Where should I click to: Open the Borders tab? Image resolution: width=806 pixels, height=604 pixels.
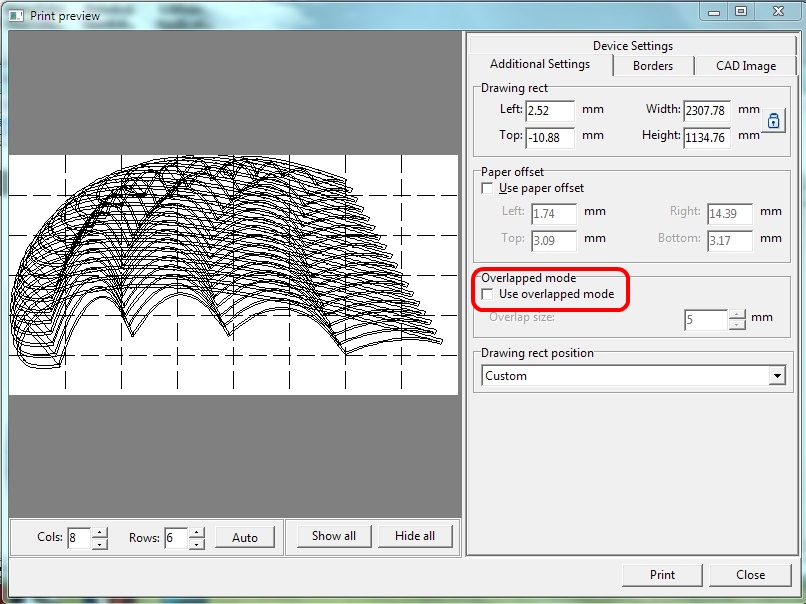652,66
